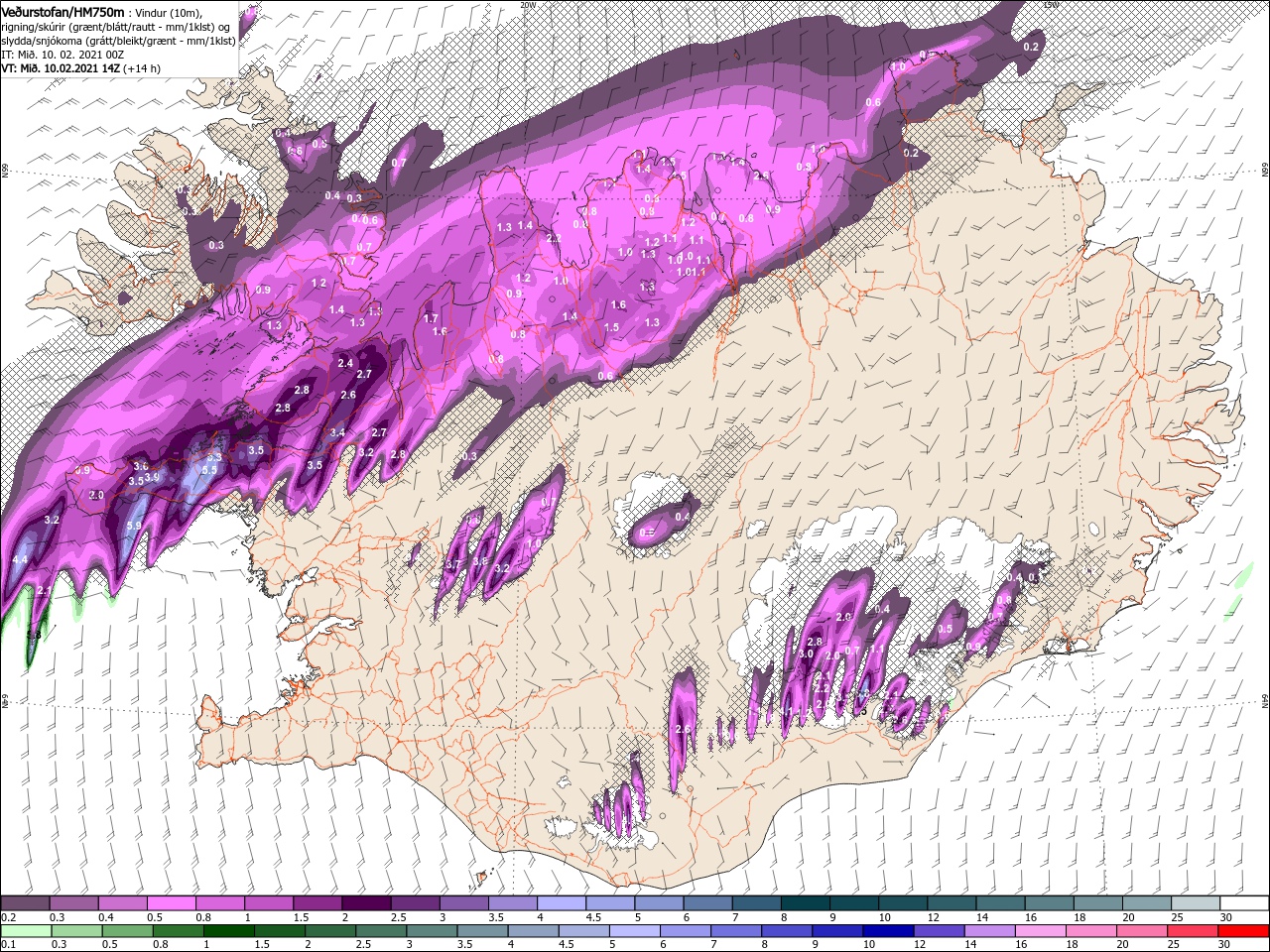Click the 'VT: Mið. 10.02.2021 14Z' valid time text
1270x952 pixels.
tap(61, 68)
